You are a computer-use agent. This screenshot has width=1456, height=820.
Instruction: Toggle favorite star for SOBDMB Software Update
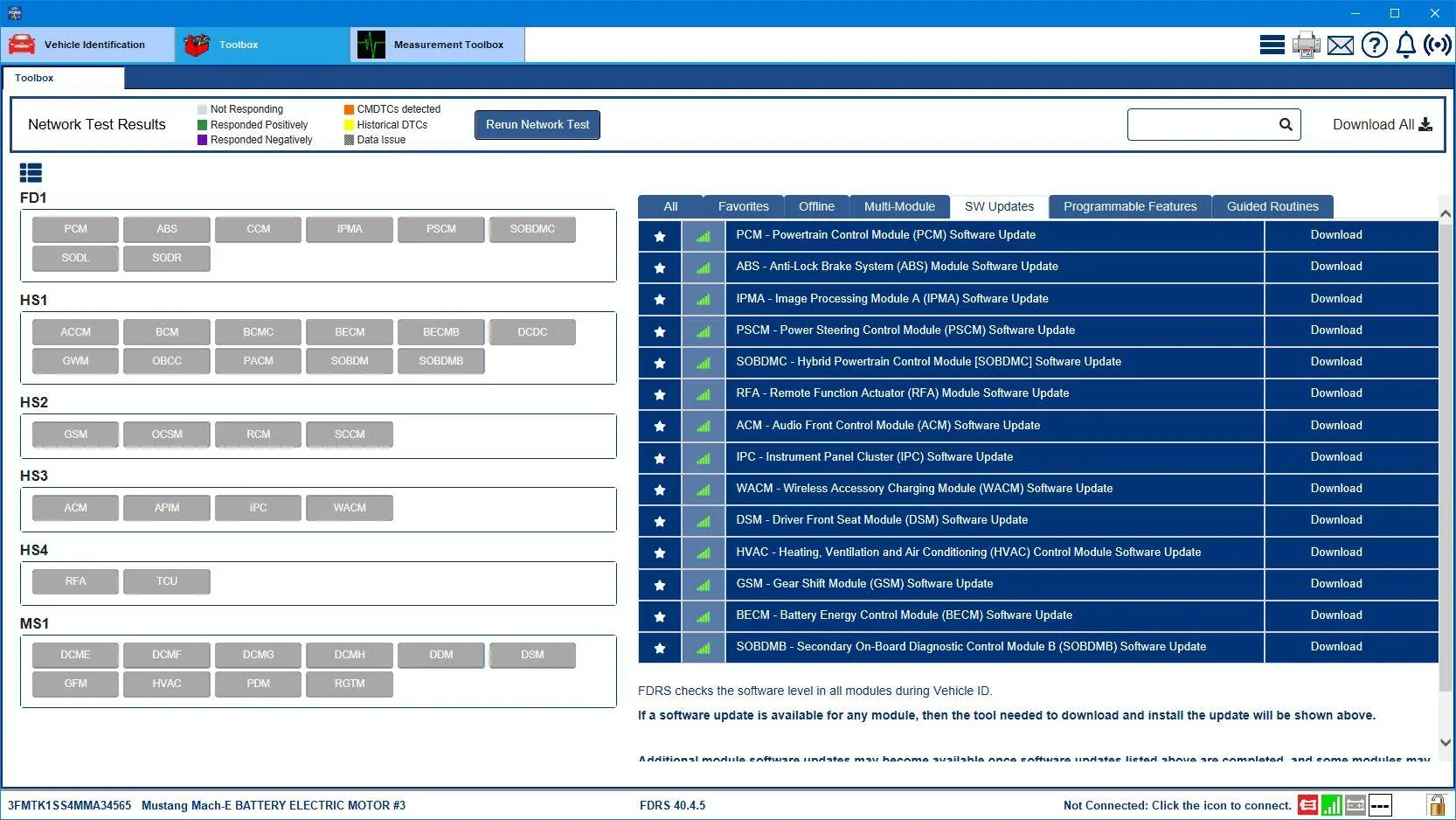(x=660, y=648)
